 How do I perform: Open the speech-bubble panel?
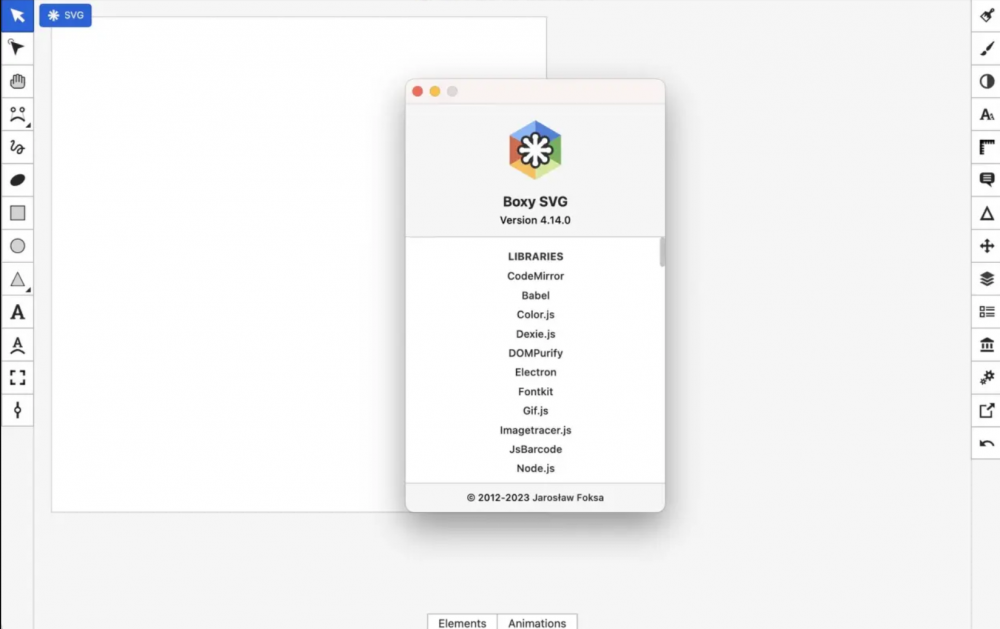click(987, 180)
